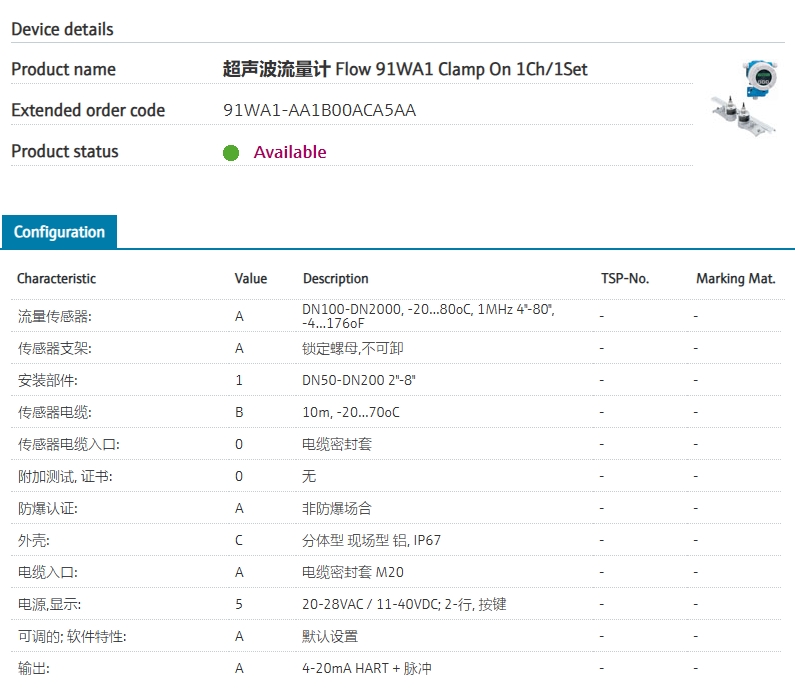Click the 非防爆场合 description text
795x695 pixels.
coord(337,508)
